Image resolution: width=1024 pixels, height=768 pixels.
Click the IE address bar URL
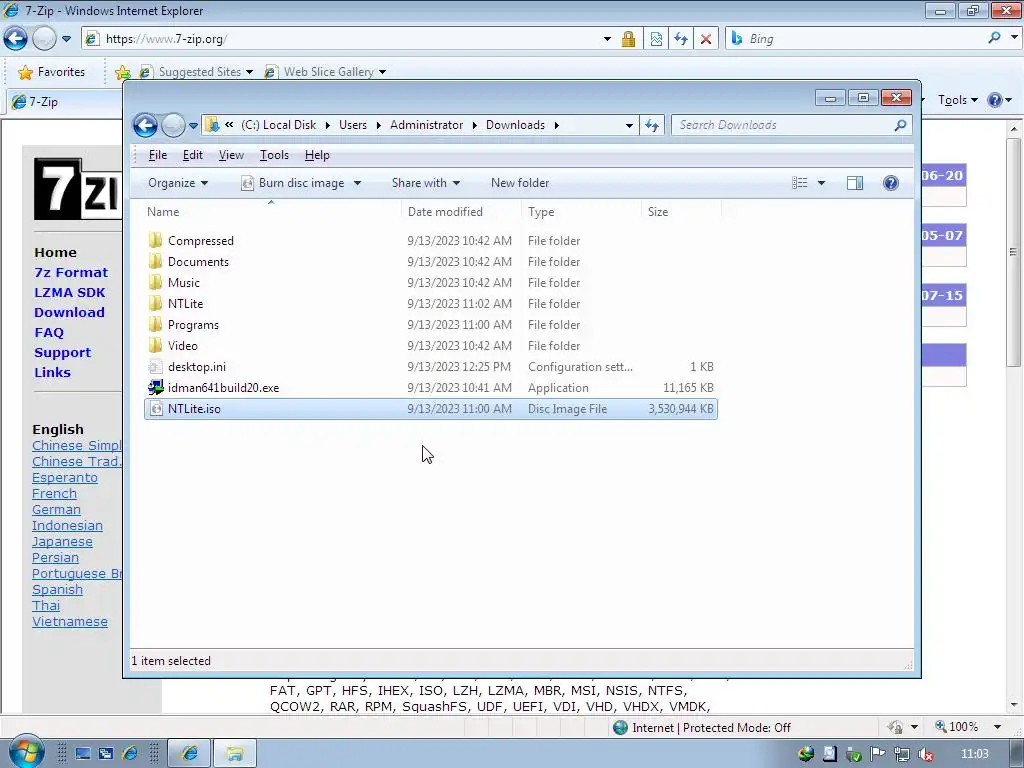(167, 39)
